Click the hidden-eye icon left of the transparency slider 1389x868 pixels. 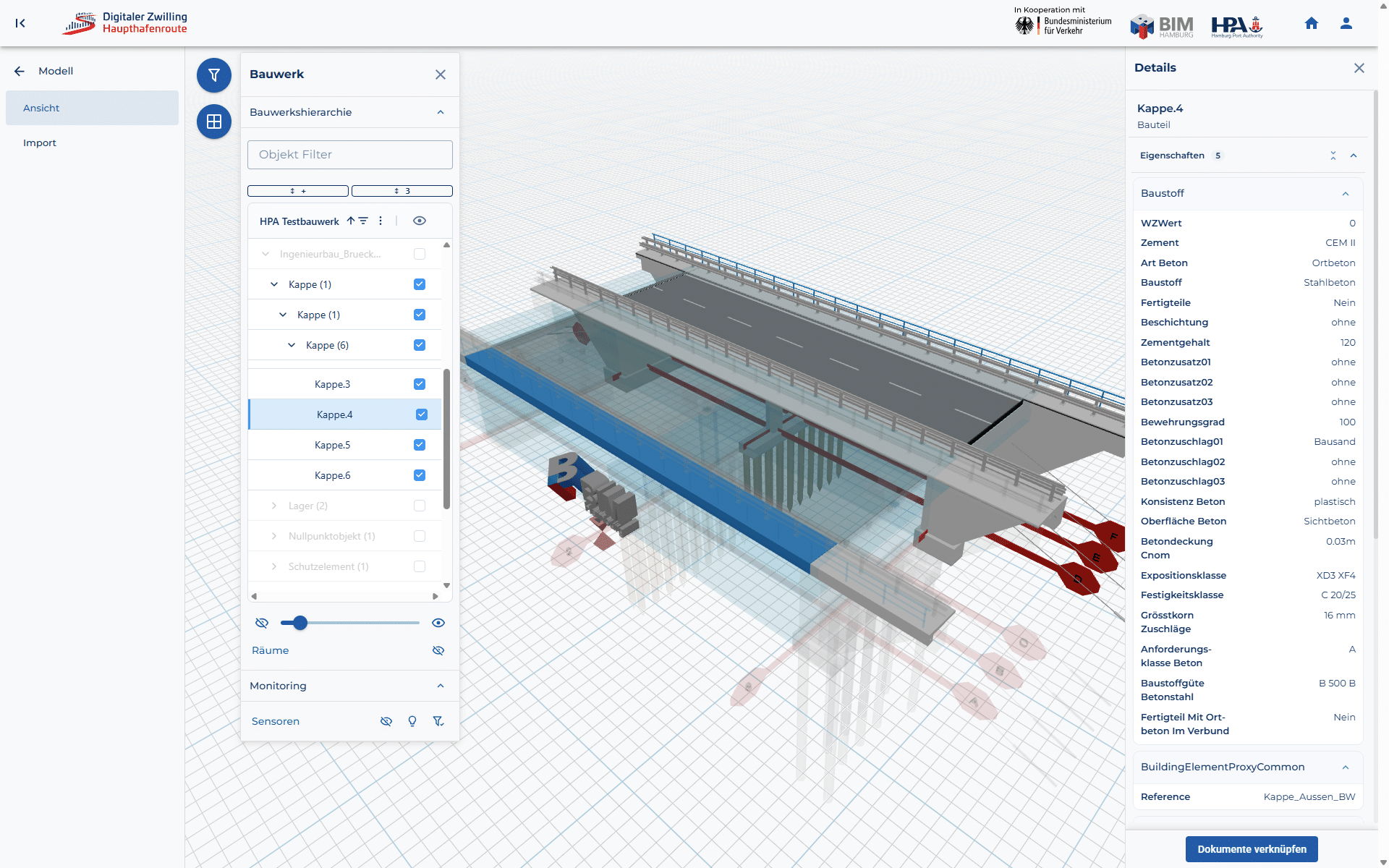coord(262,623)
